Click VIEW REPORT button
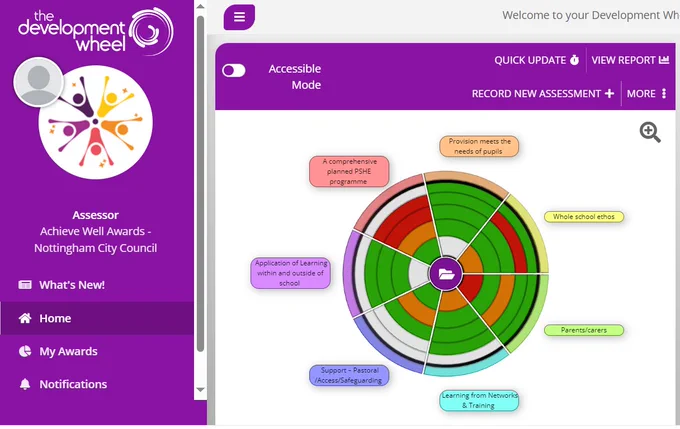The height and width of the screenshot is (429, 680). [x=630, y=60]
